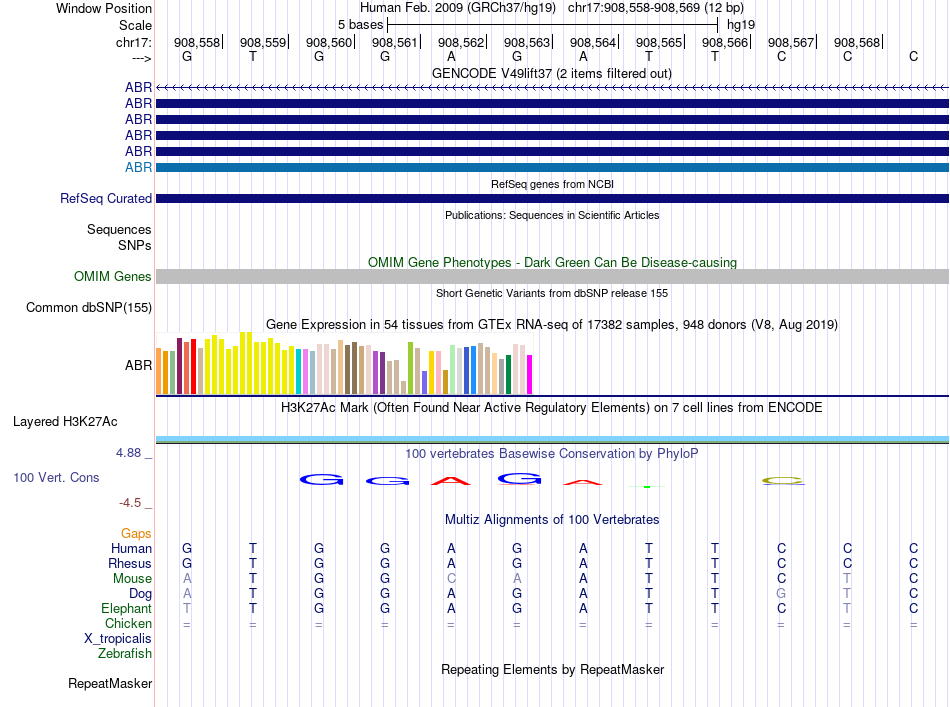The width and height of the screenshot is (950, 707).
Task: Click the "Rhesus" alignment row label
Action: (130, 563)
